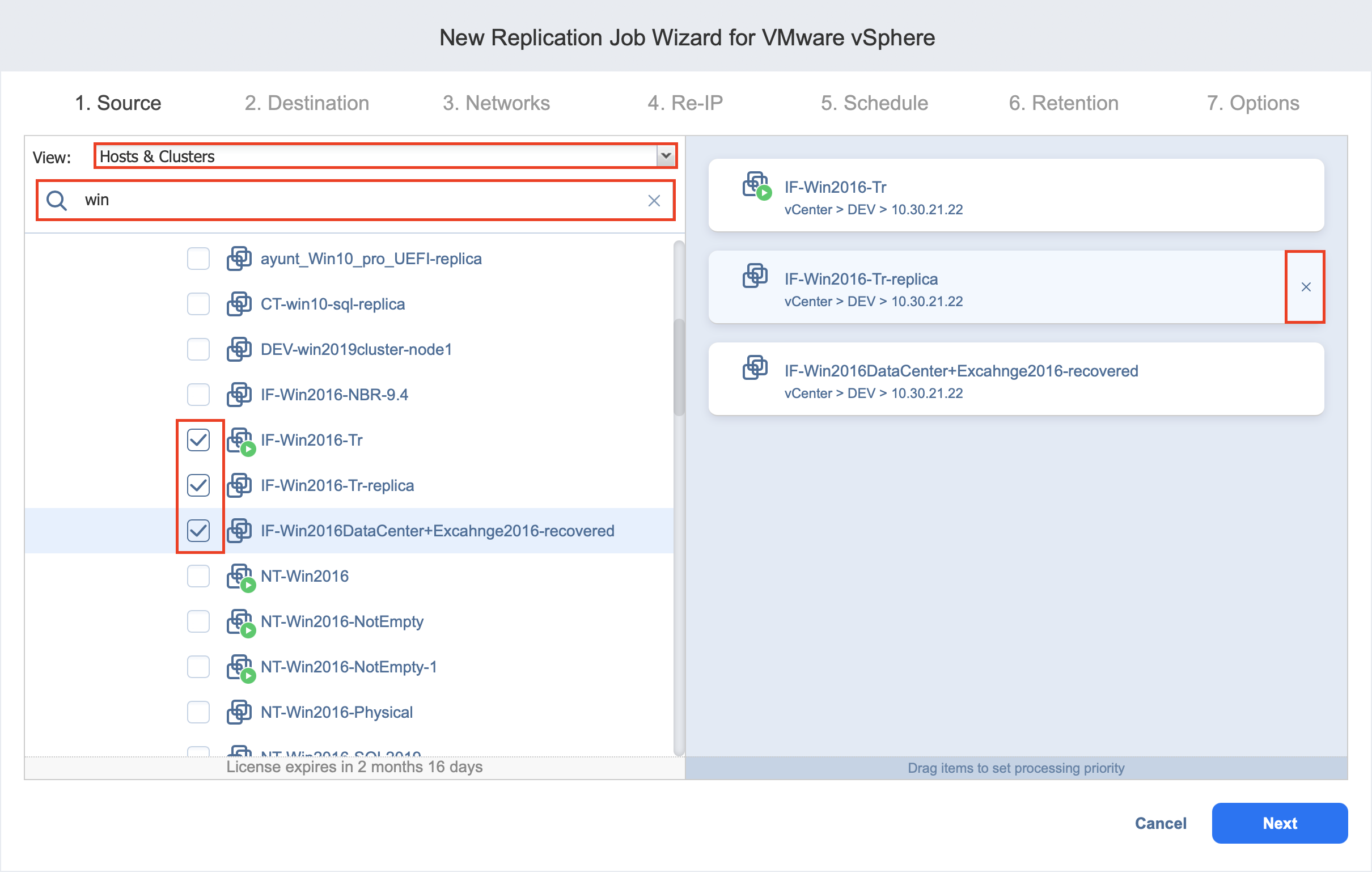Clear the search field with the X icon
Screen dimensions: 1372x872
[x=654, y=200]
